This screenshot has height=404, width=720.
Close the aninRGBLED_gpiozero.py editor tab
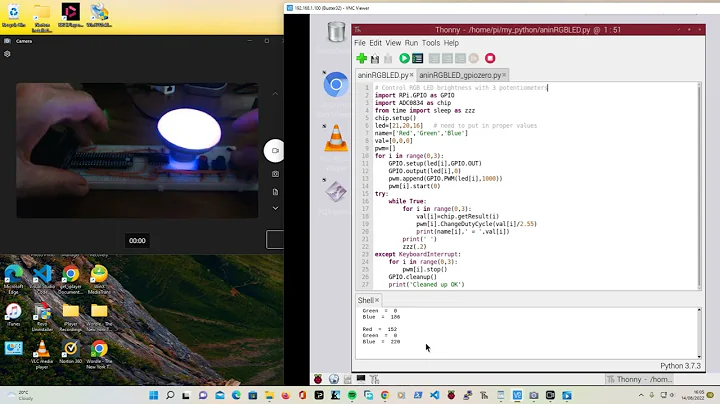point(504,75)
